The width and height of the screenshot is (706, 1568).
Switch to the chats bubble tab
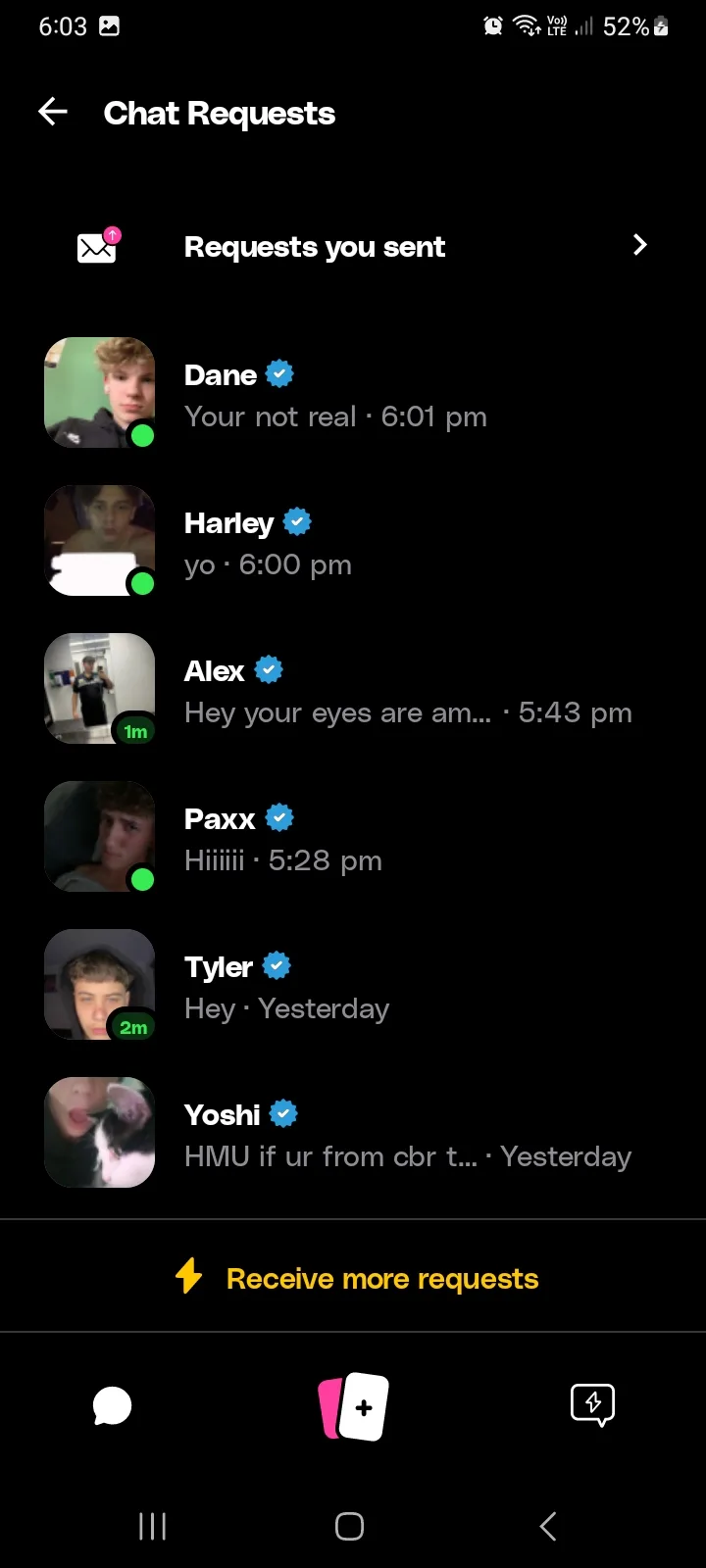tap(112, 1406)
